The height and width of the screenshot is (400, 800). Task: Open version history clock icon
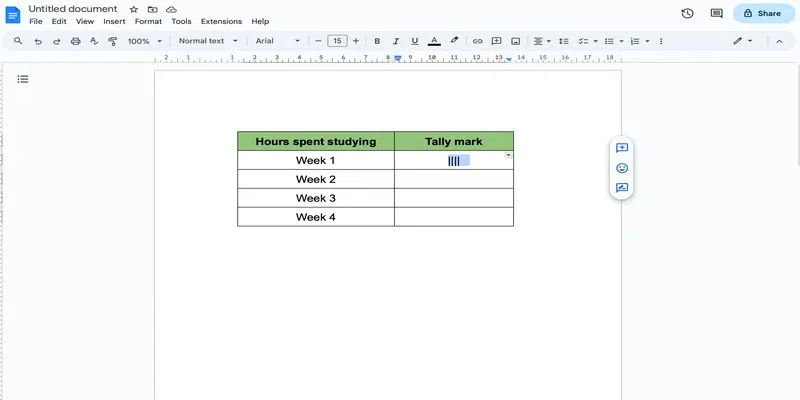click(x=687, y=13)
